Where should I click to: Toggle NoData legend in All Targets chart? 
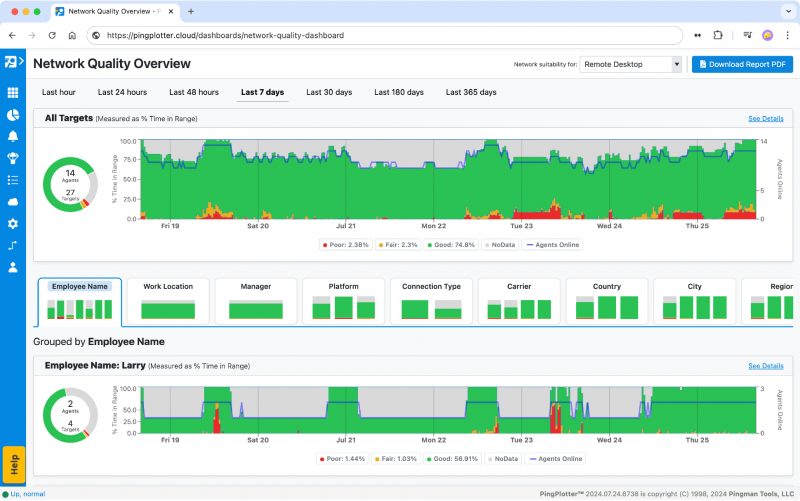pos(500,245)
